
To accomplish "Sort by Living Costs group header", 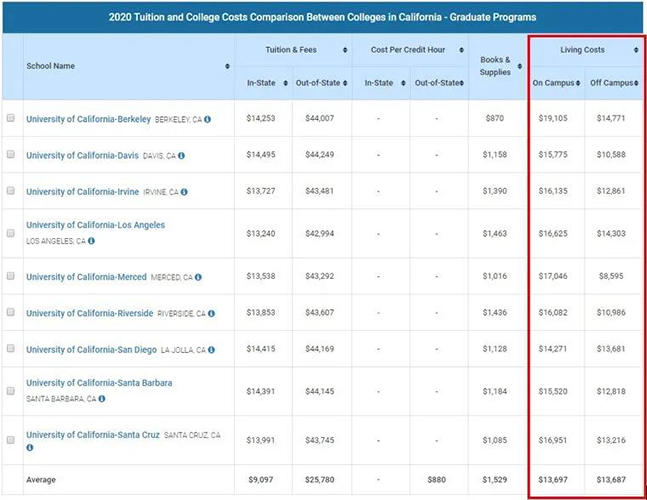I will 636,50.
